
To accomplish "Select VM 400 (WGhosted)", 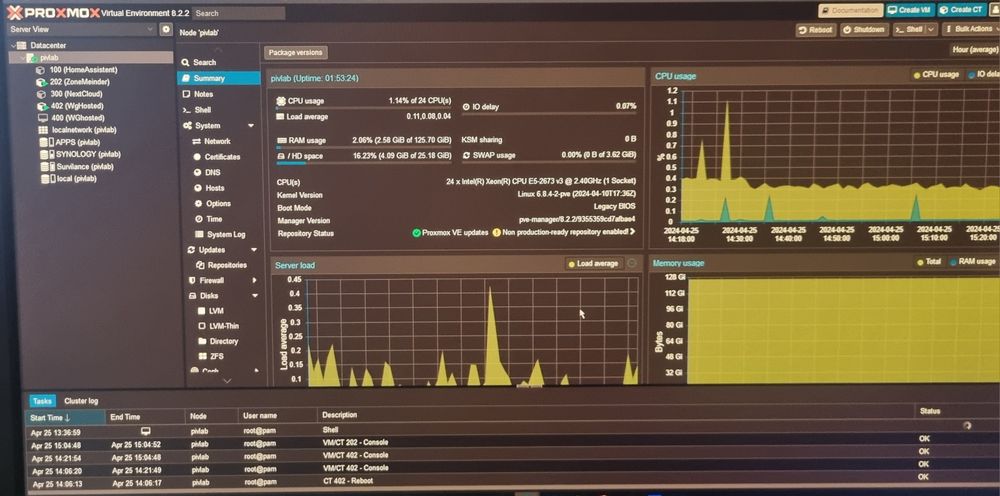I will click(77, 118).
